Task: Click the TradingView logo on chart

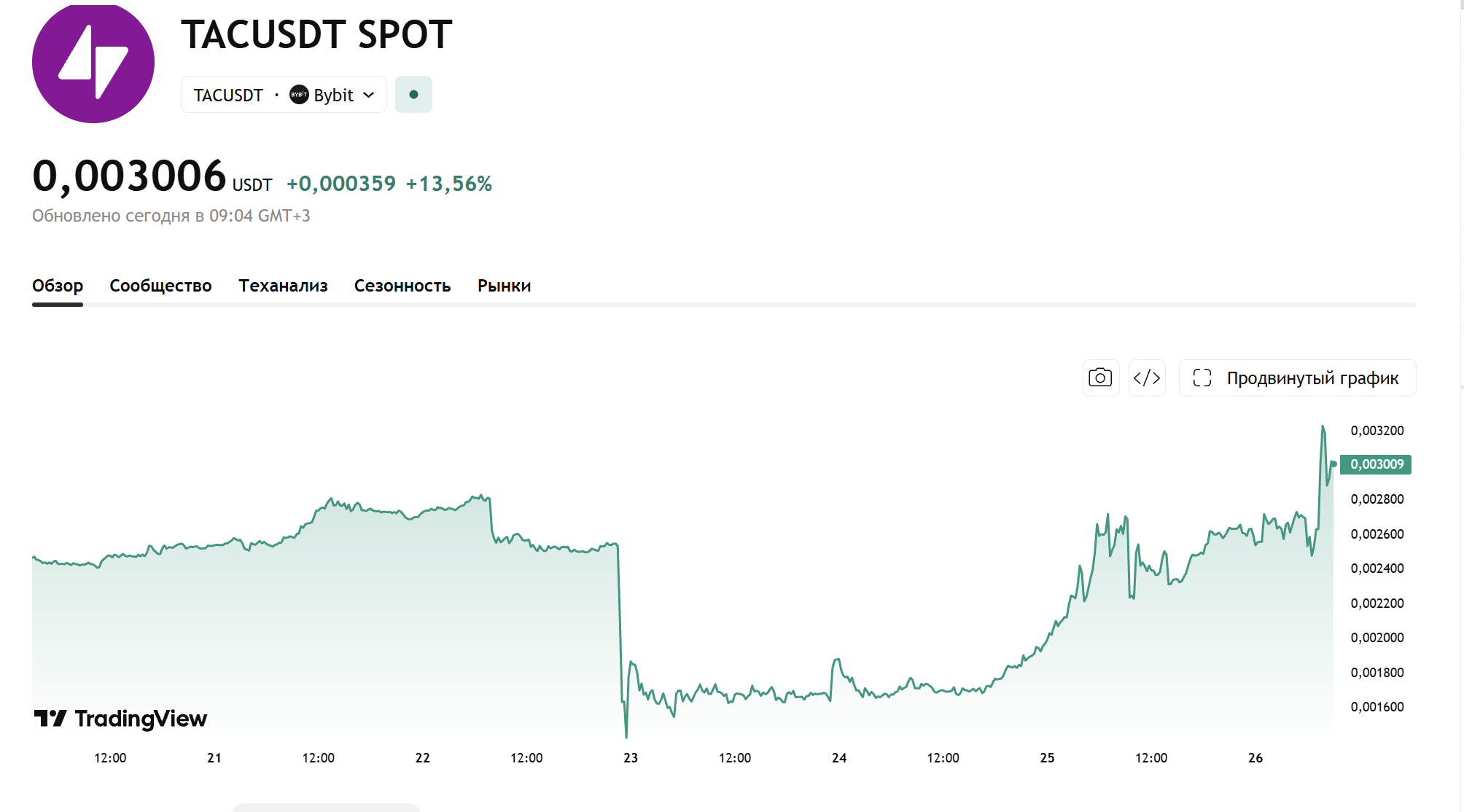Action: click(x=120, y=719)
